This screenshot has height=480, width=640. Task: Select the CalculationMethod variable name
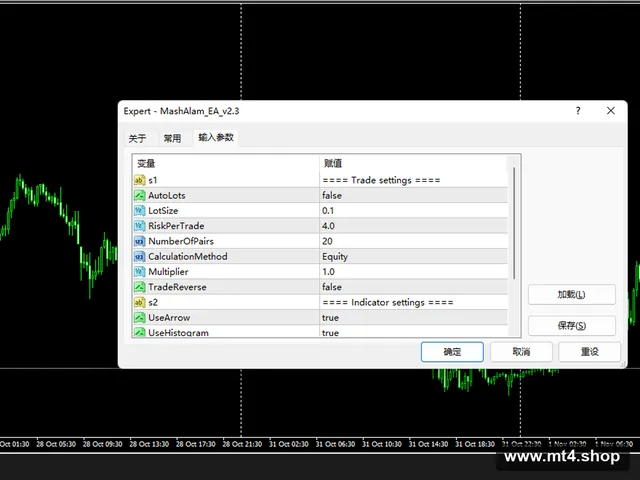point(188,256)
